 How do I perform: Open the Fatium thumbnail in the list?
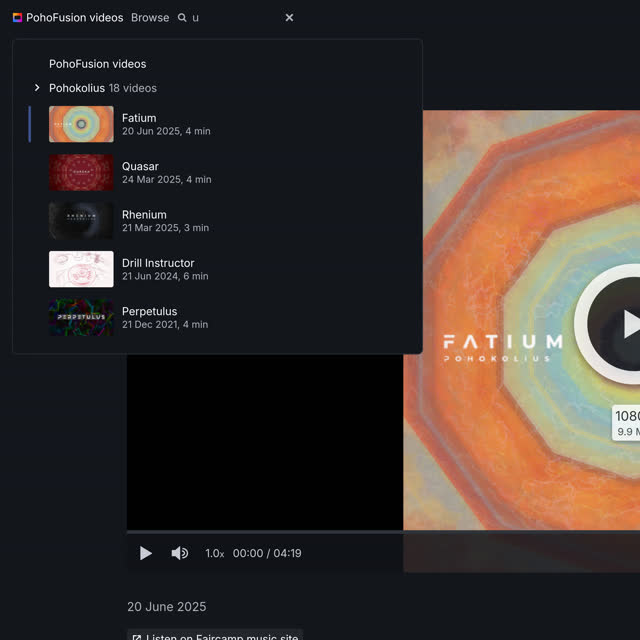pos(81,124)
